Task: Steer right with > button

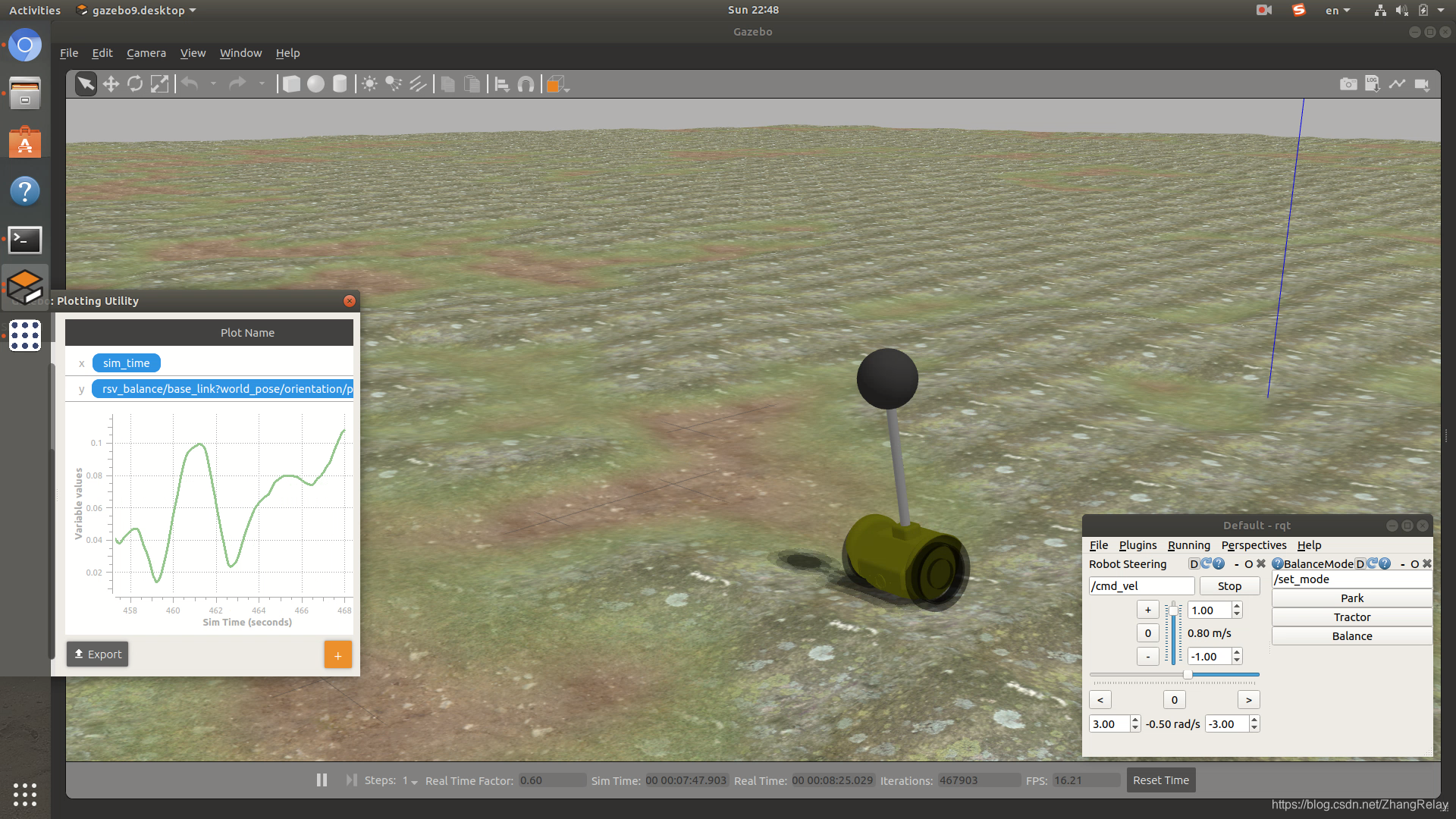Action: click(x=1248, y=700)
